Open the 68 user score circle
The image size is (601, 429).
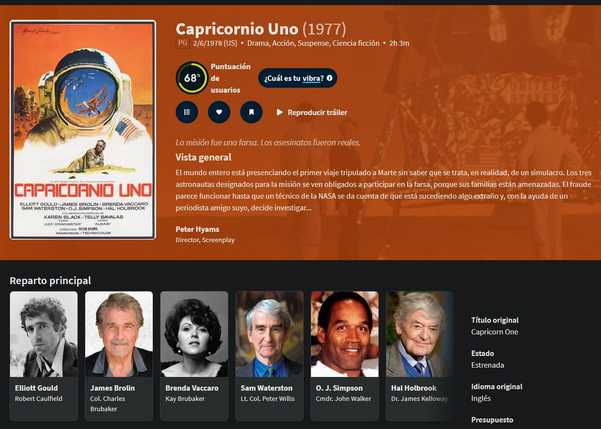192,78
